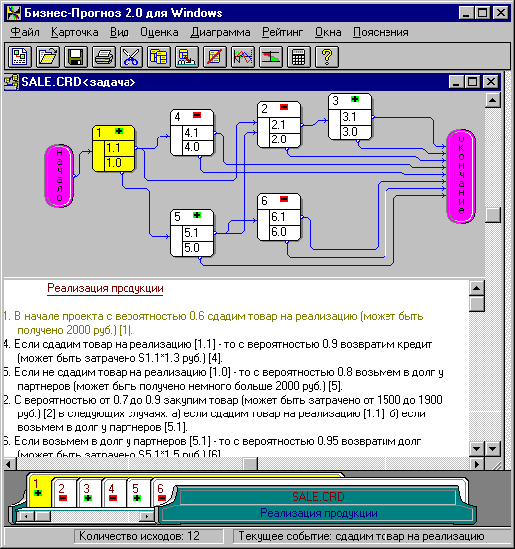
Task: Click tab strip scroll right arrow
Action: (x=147, y=516)
